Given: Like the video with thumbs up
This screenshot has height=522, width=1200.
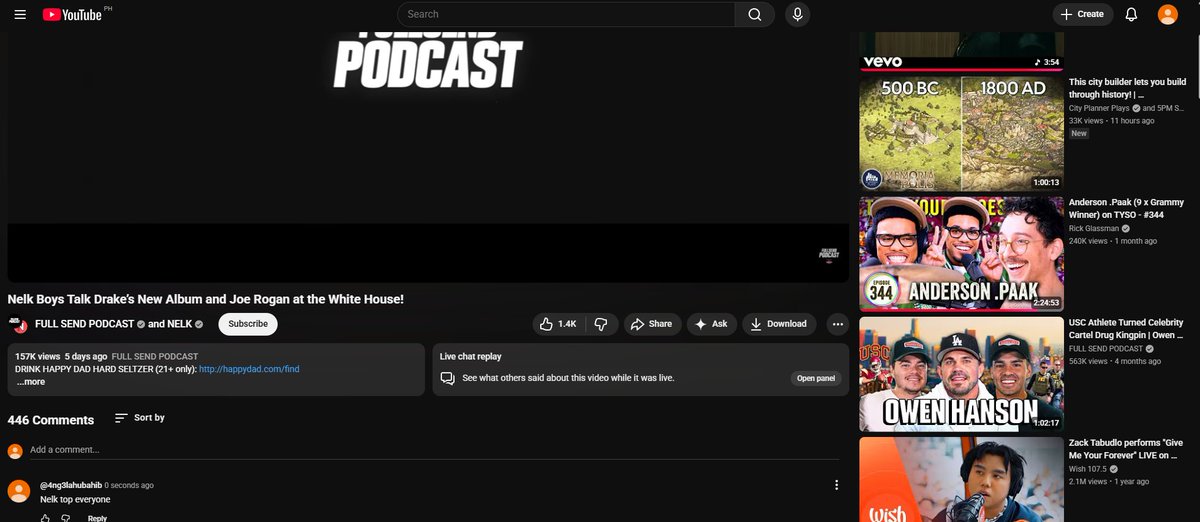Looking at the screenshot, I should tap(559, 324).
